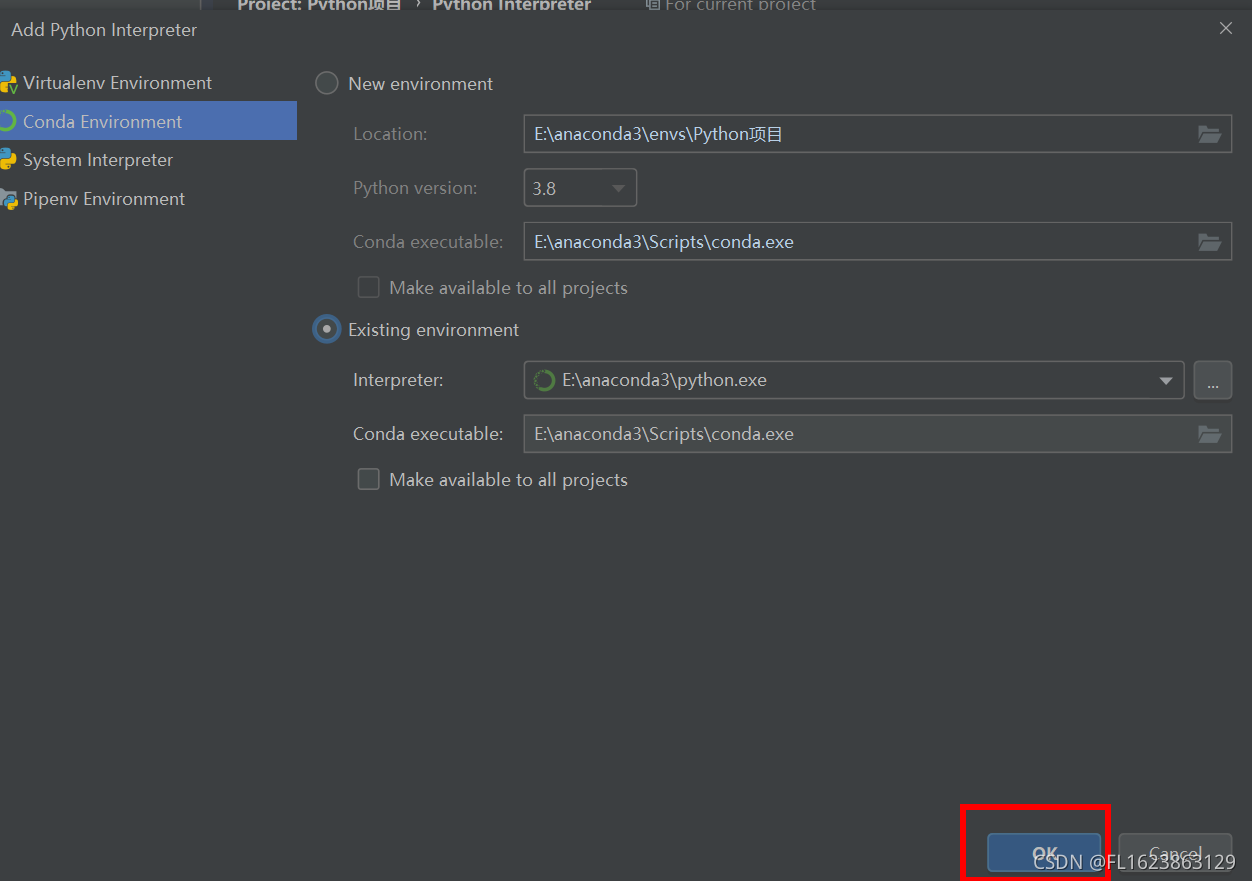This screenshot has width=1252, height=881.
Task: Select Conda Environment in sidebar
Action: [148, 121]
